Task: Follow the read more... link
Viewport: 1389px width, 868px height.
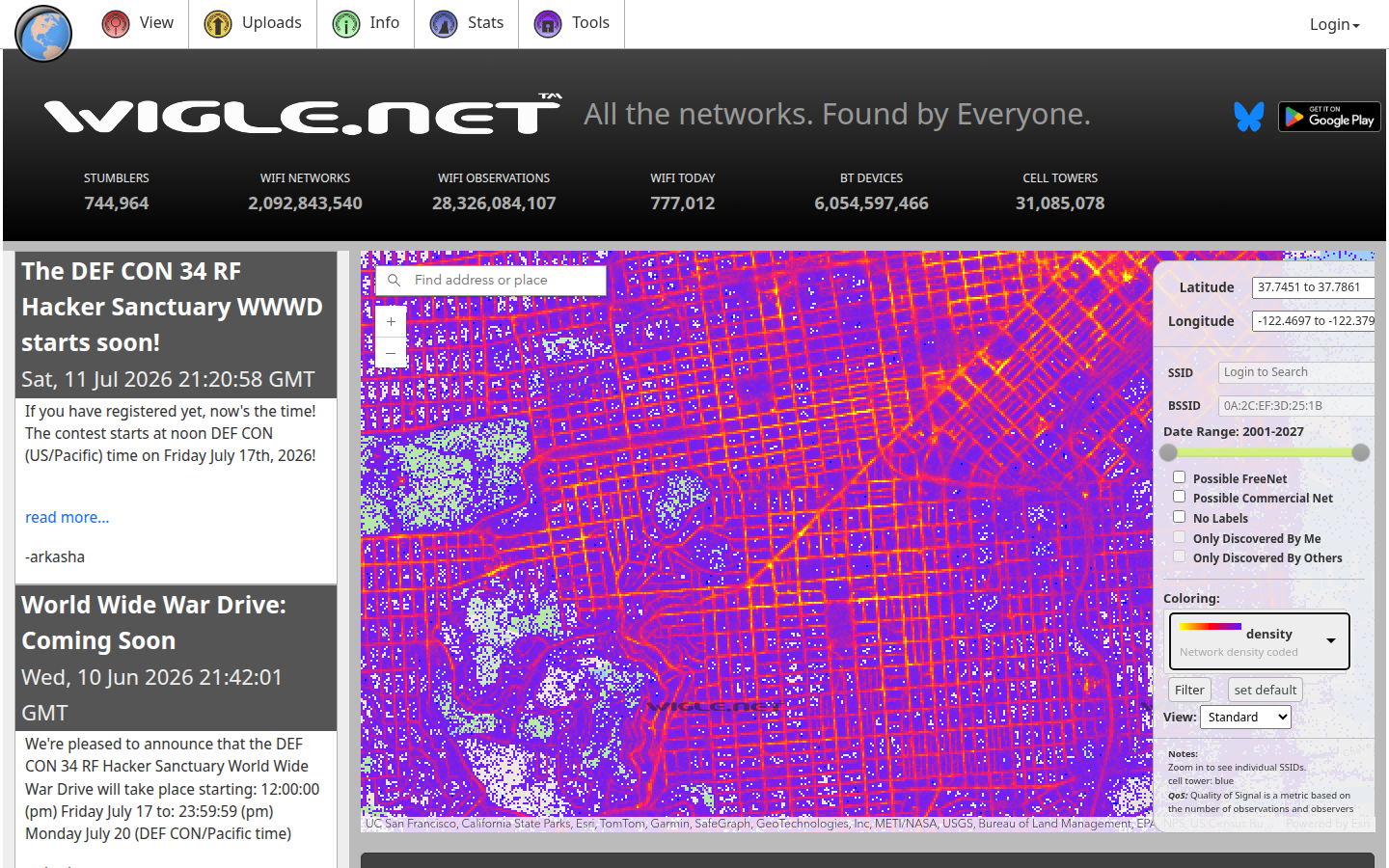Action: coord(68,518)
